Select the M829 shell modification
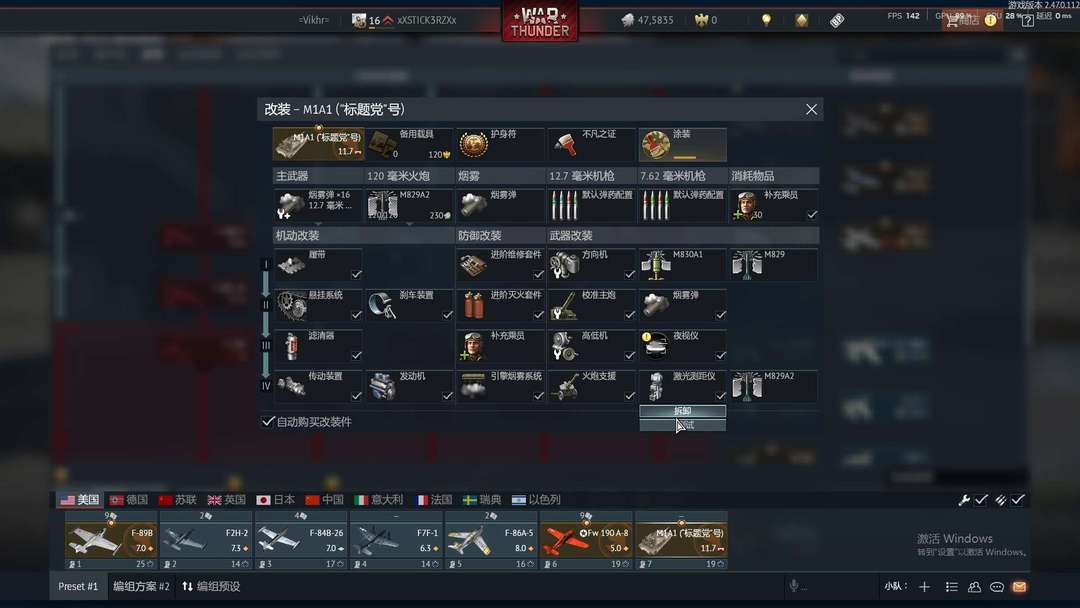The image size is (1080, 608). tap(773, 264)
